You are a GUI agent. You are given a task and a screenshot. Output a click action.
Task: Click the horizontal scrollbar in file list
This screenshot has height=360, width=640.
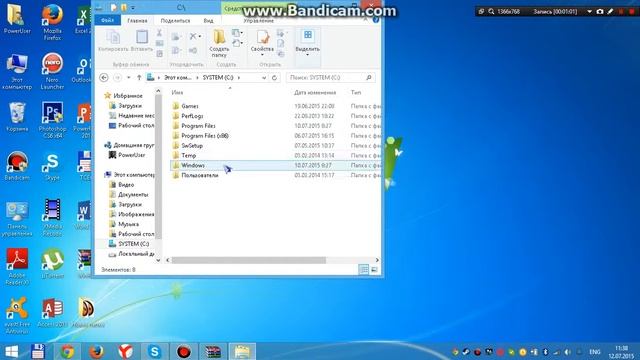(x=249, y=260)
